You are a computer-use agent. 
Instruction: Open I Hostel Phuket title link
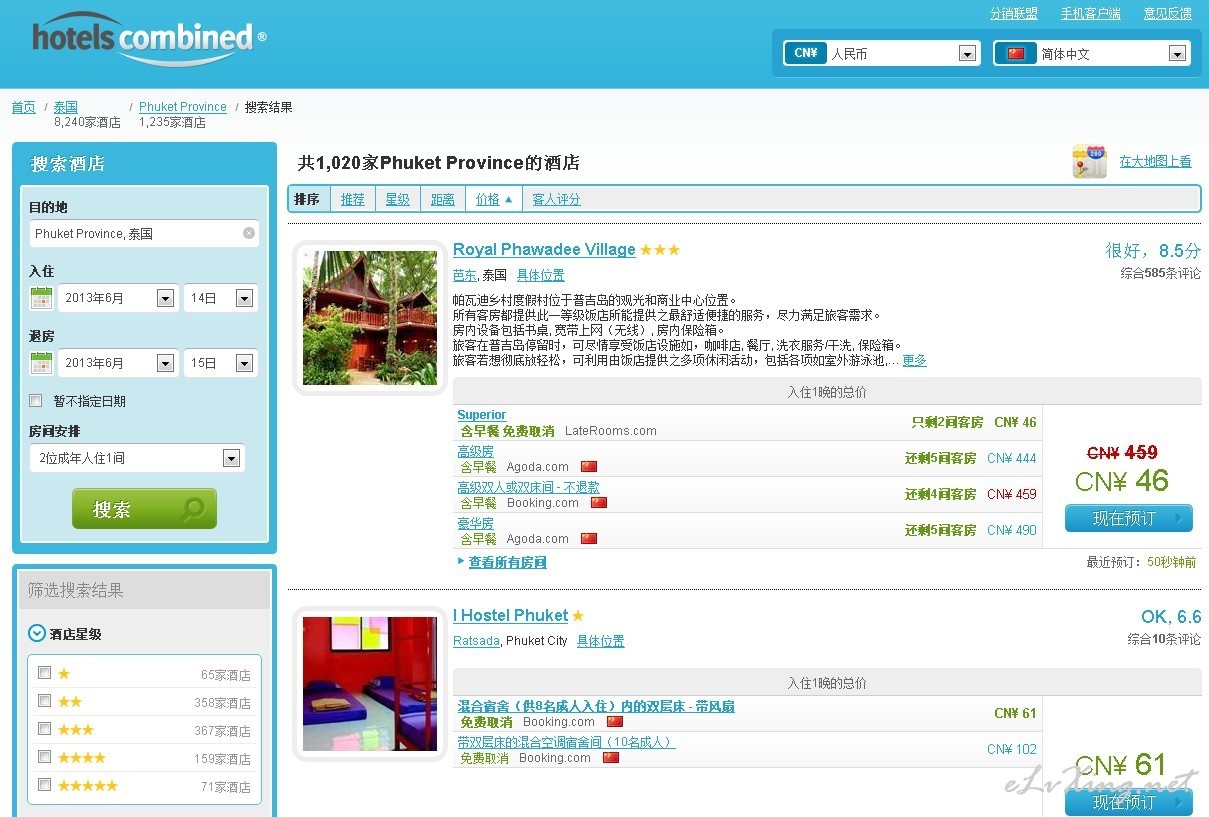click(x=510, y=616)
